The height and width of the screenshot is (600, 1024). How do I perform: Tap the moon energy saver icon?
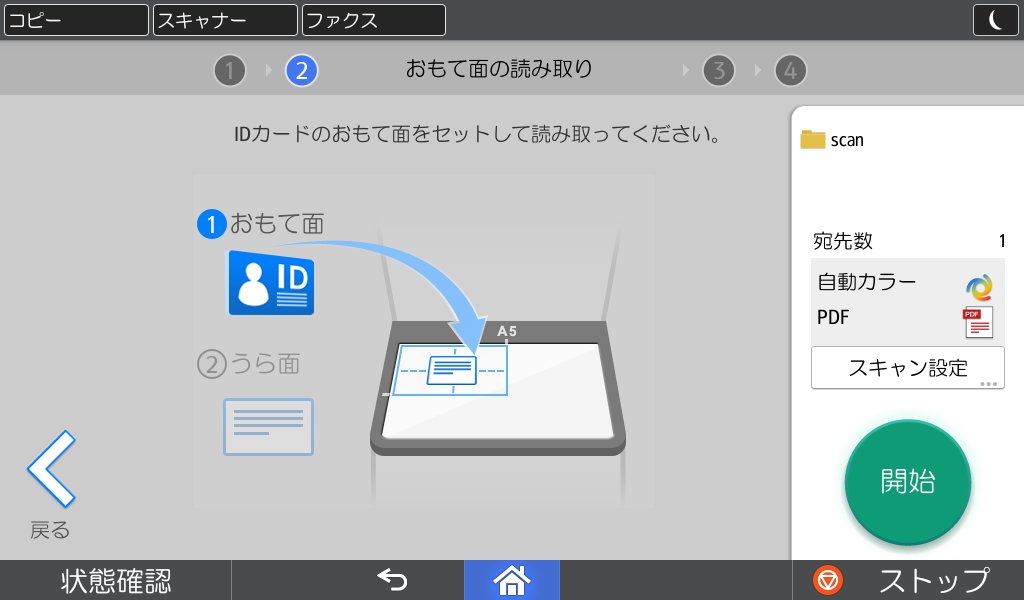[x=995, y=20]
